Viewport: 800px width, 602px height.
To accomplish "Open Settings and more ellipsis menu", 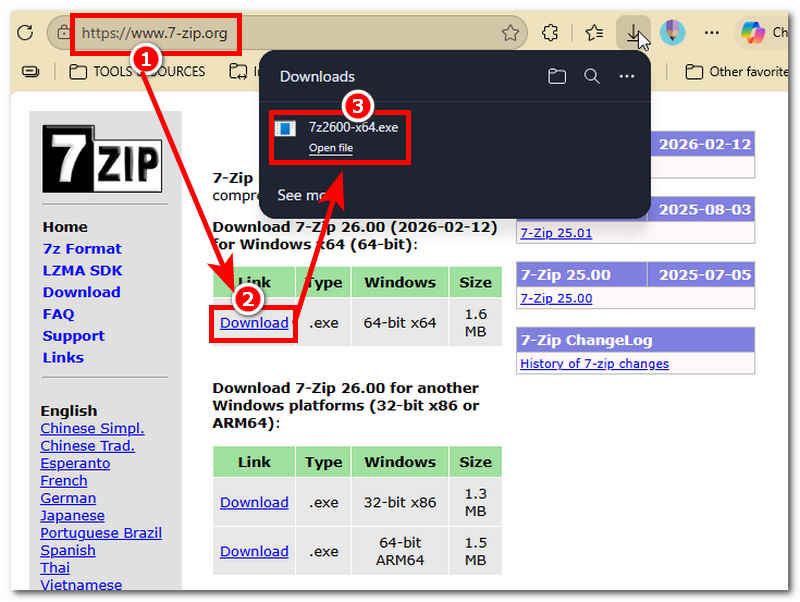I will pyautogui.click(x=711, y=32).
